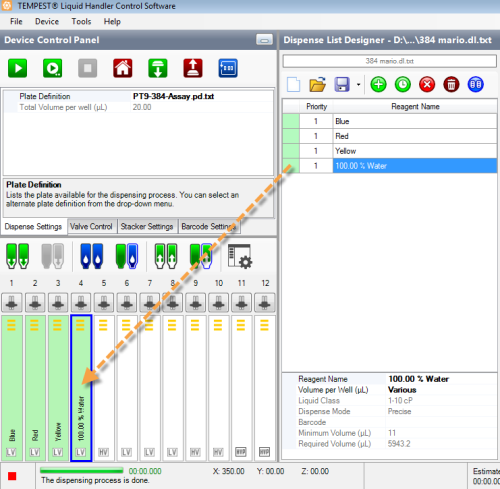Select the Blue reagent row

[x=390, y=121]
